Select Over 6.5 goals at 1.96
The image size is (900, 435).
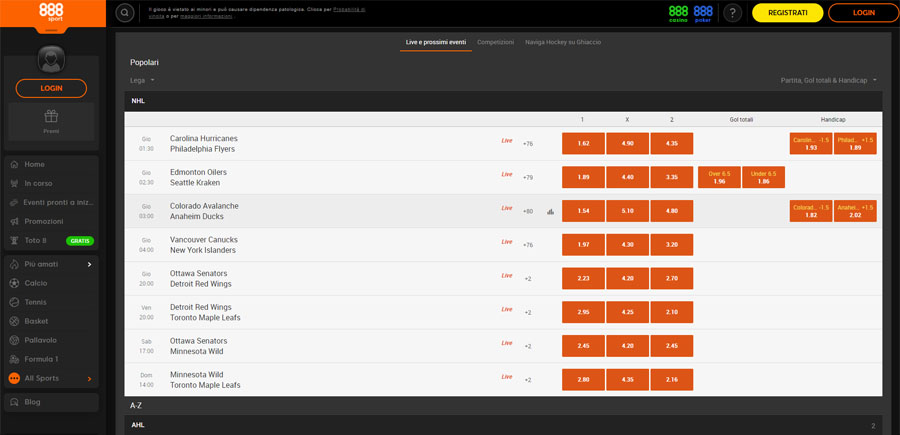[x=719, y=177]
